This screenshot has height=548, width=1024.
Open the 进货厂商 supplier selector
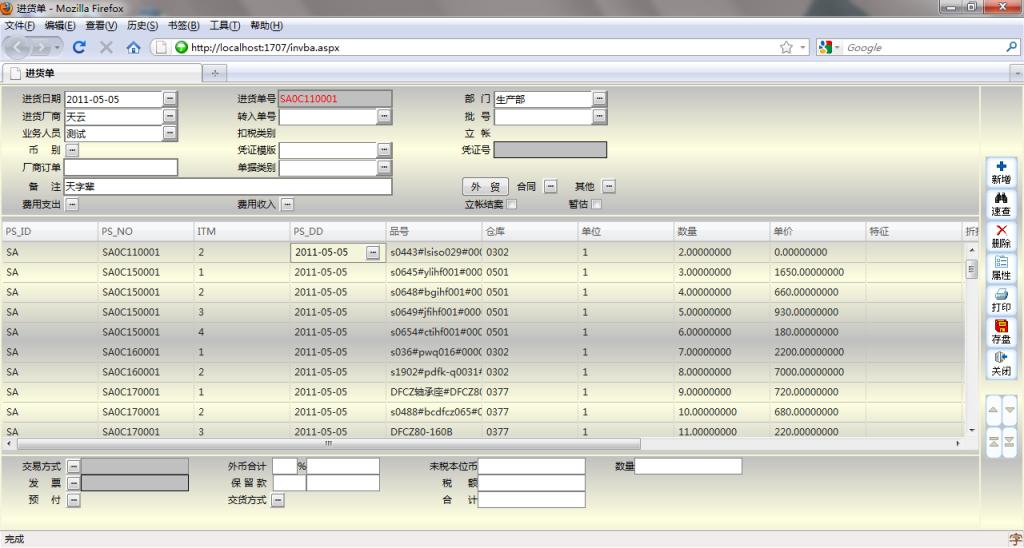point(170,116)
